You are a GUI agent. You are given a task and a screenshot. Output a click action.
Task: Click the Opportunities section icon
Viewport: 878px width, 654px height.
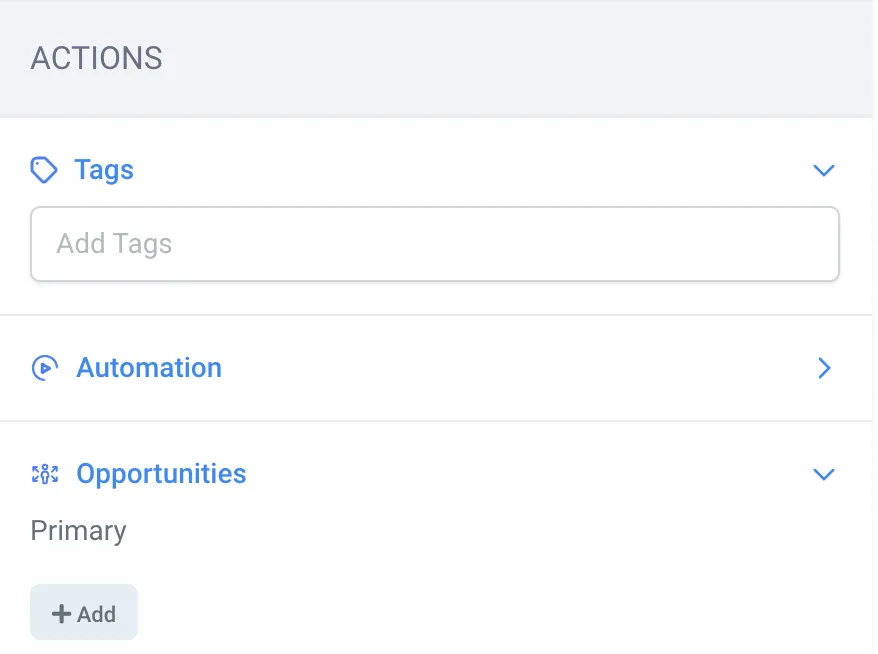click(x=45, y=474)
